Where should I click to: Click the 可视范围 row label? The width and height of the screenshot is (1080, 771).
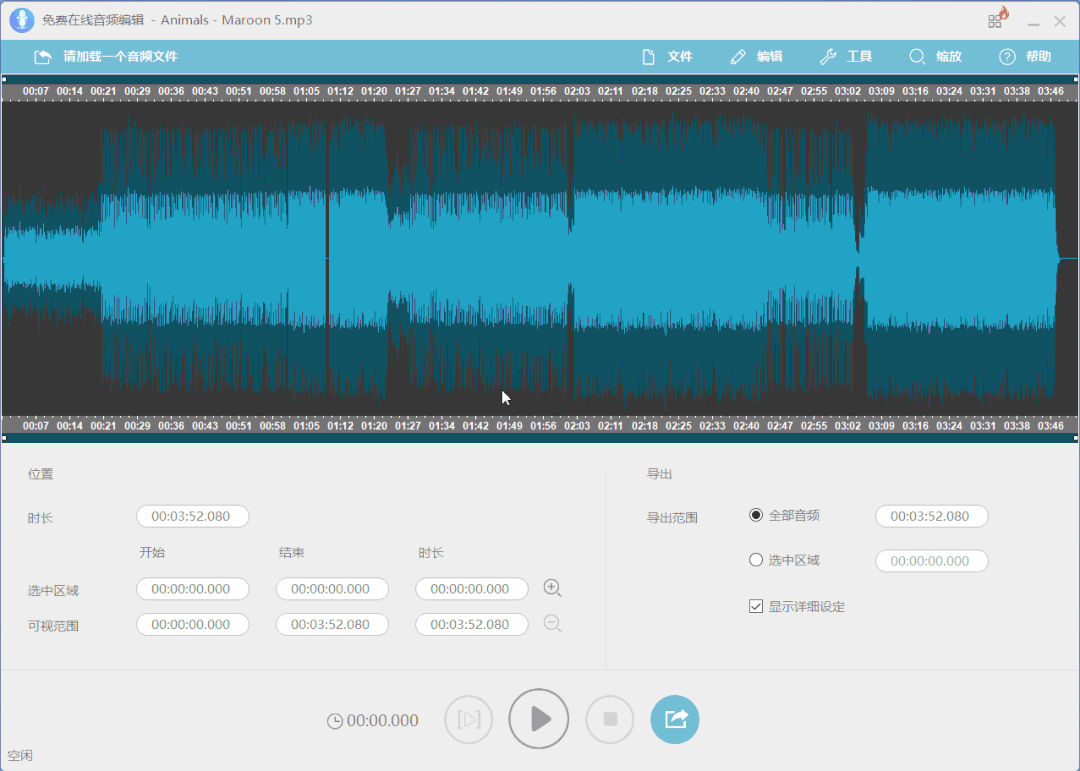tap(53, 626)
